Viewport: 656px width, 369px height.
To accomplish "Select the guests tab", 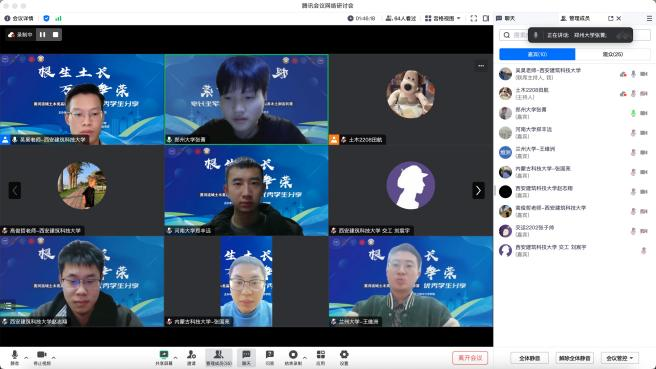I will (x=537, y=54).
